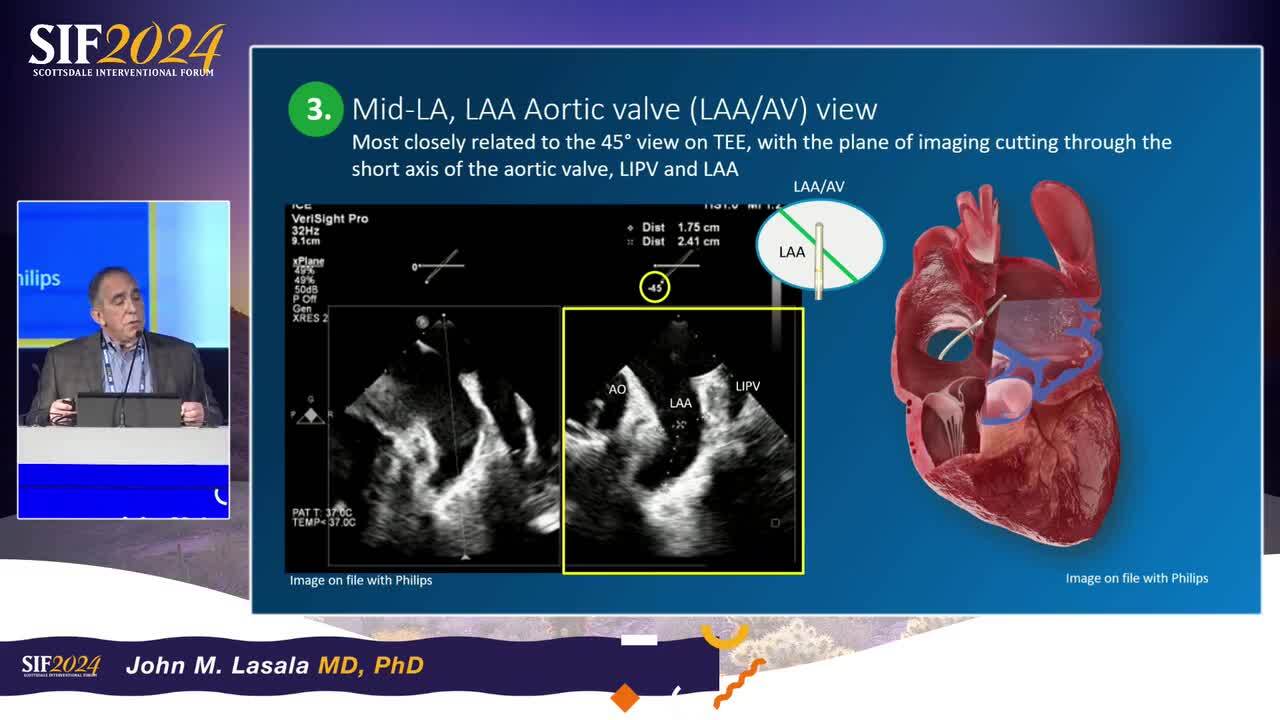Click the John M. Lasala name banner
1280x720 pixels.
(275, 665)
